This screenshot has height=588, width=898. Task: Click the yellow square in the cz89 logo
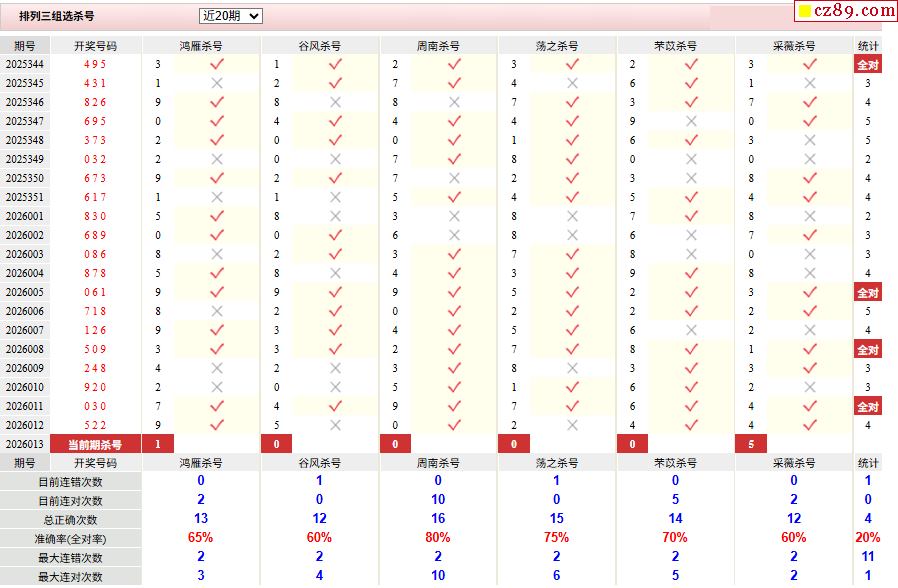click(803, 11)
